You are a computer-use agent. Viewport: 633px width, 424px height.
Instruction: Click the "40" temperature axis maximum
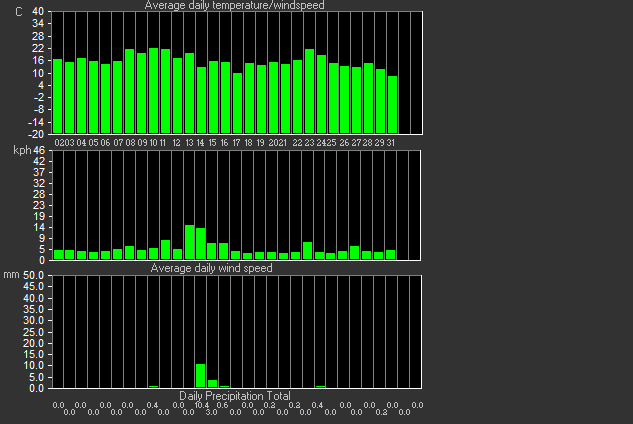coord(38,11)
